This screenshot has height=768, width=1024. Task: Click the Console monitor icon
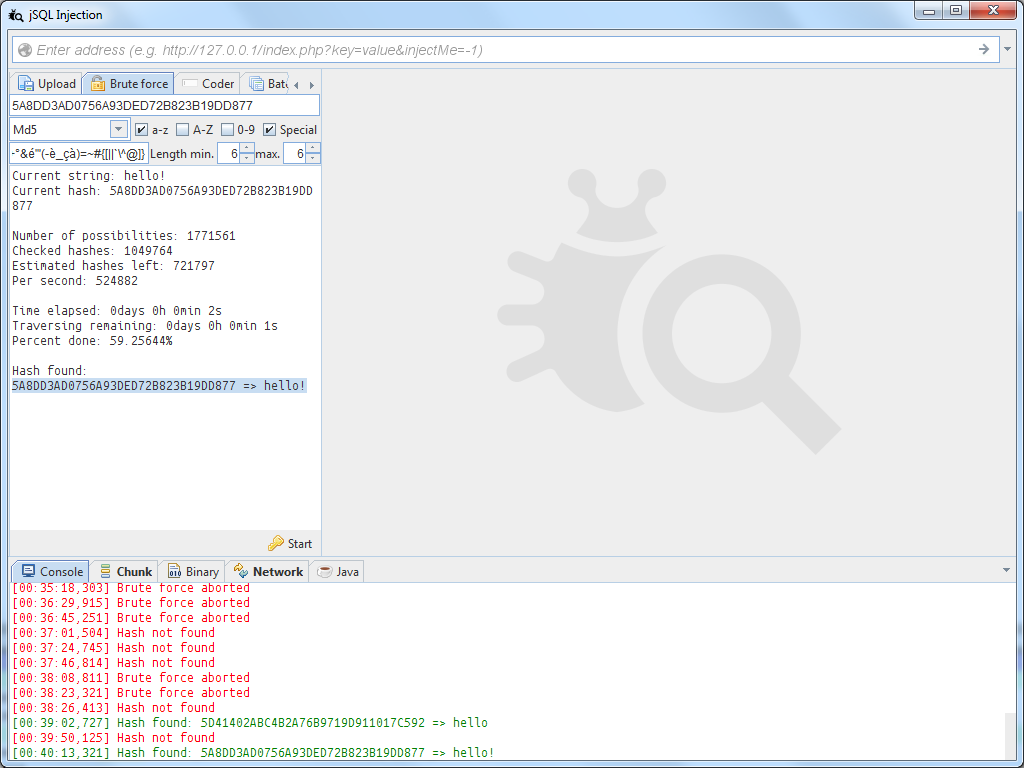pyautogui.click(x=28, y=571)
